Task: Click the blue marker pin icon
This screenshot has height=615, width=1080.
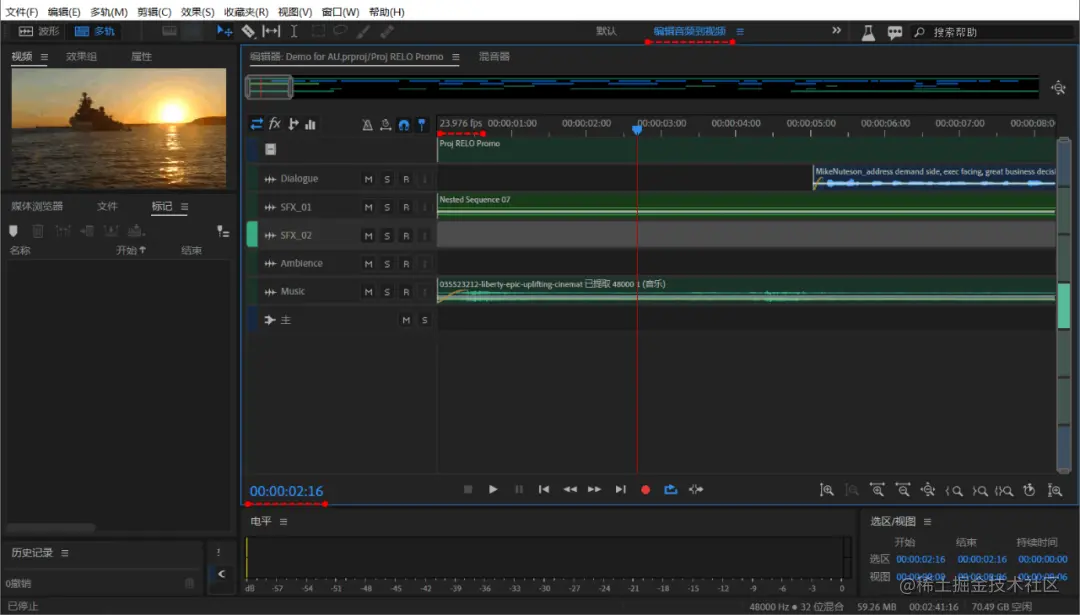Action: [422, 125]
